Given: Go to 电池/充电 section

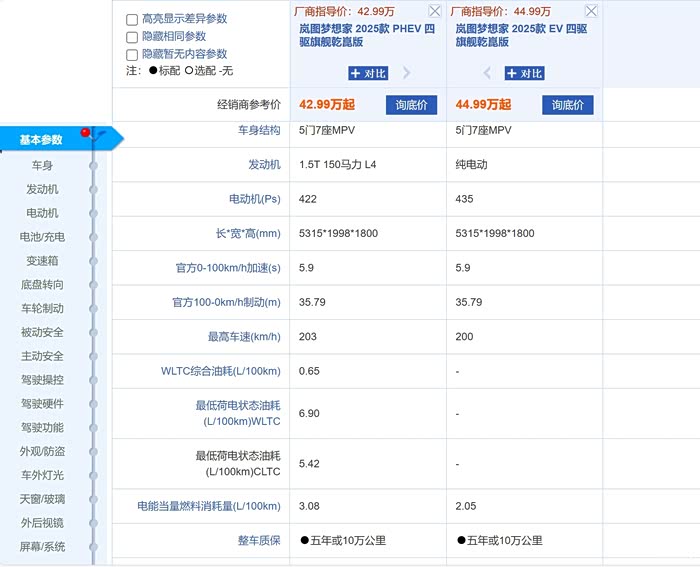Looking at the screenshot, I should (42, 237).
